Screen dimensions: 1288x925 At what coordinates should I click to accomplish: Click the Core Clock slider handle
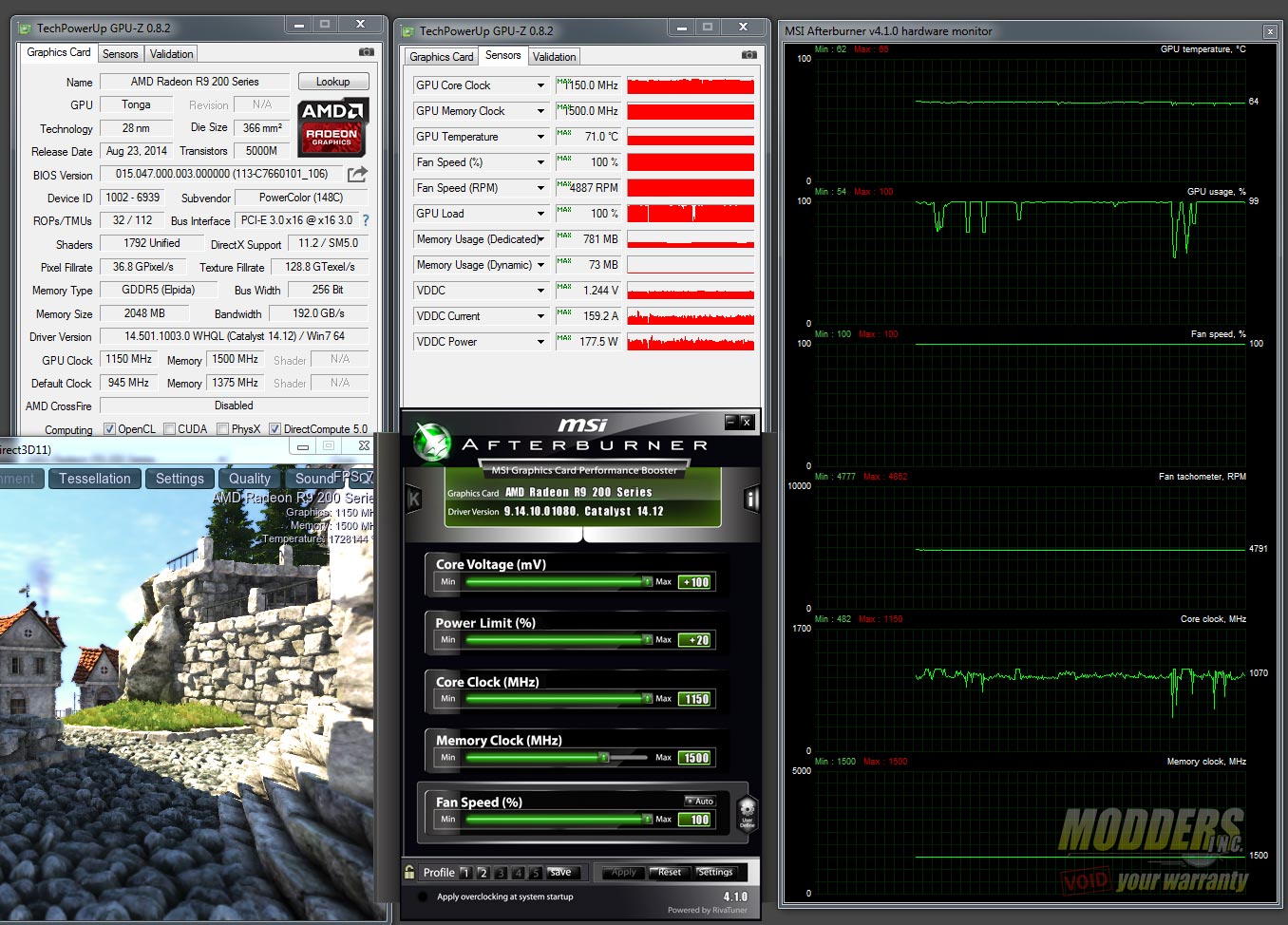(x=648, y=698)
